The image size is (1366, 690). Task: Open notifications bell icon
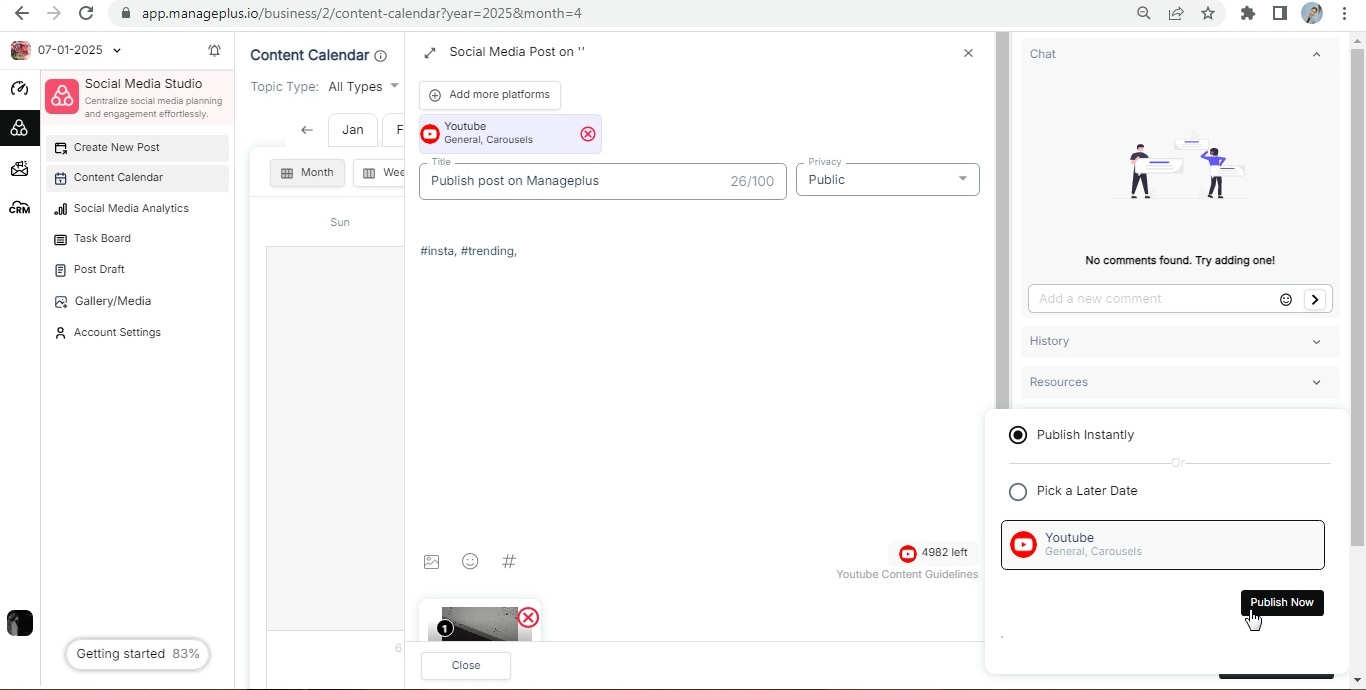click(x=214, y=50)
